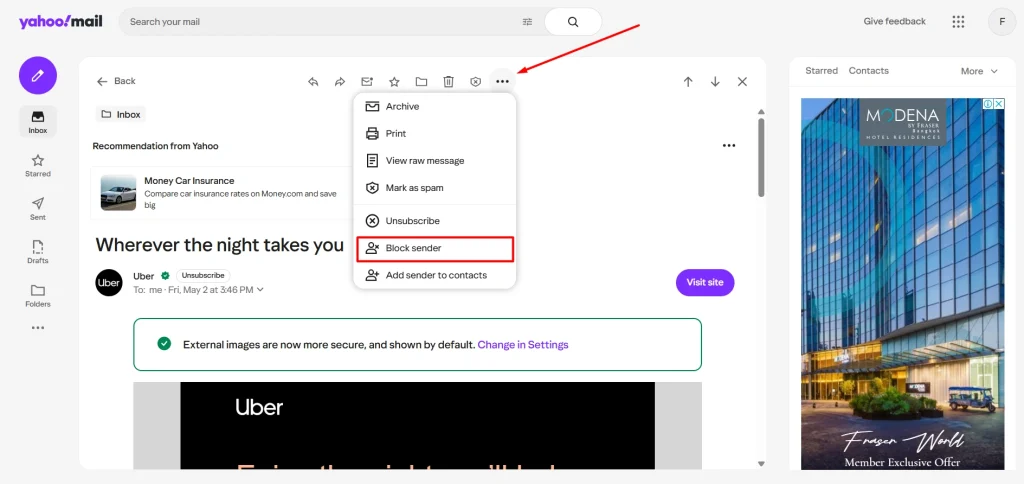Expand the More dropdown in right panel
The width and height of the screenshot is (1024, 484).
click(x=979, y=71)
